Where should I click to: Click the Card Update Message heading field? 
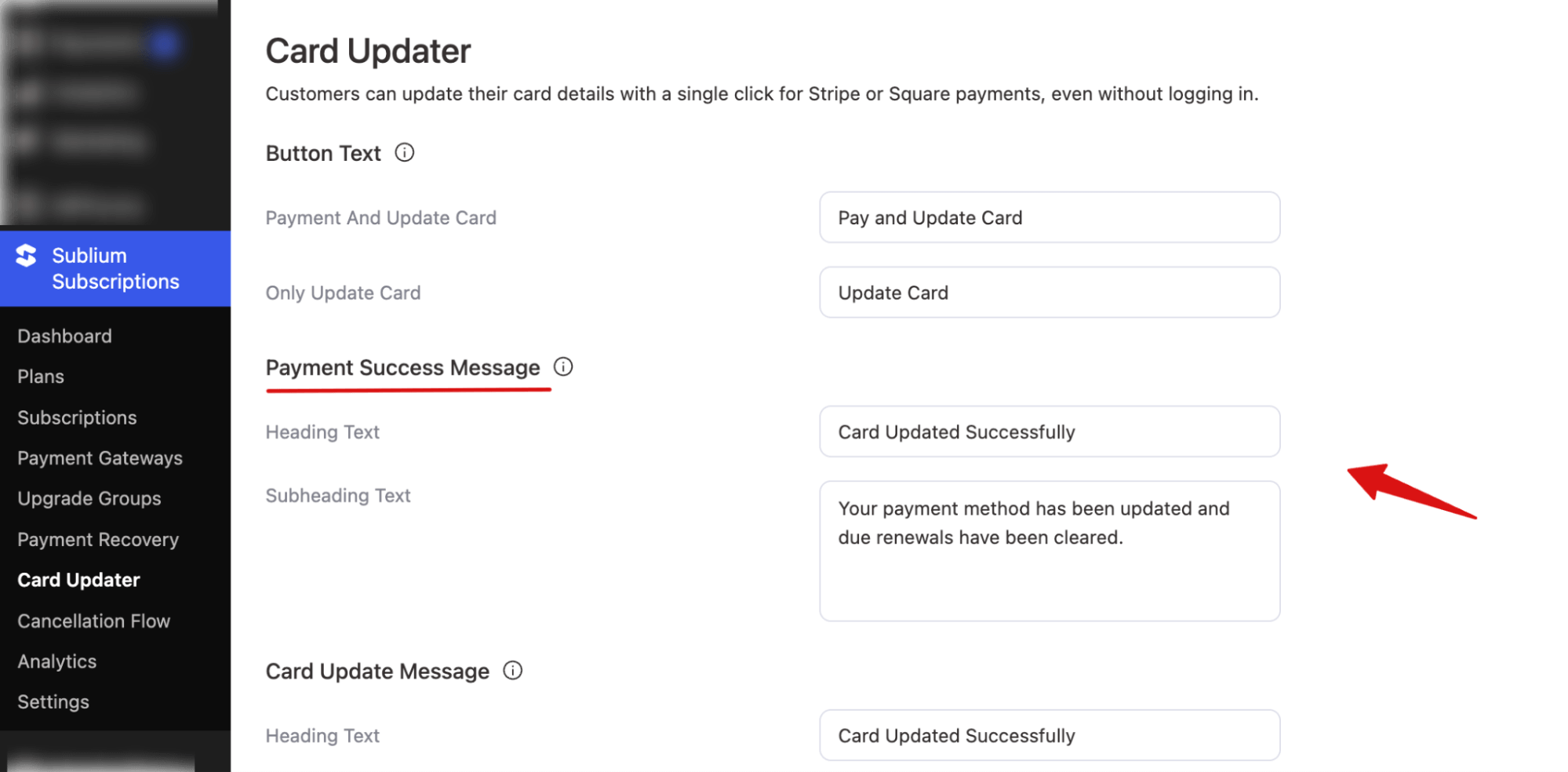(x=1049, y=735)
